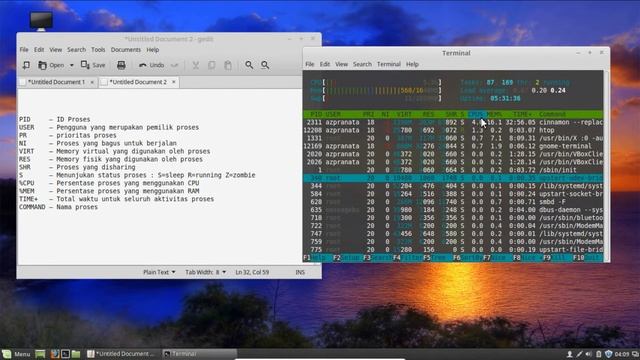640x360 pixels.
Task: Click the Find magnifier icon in gedit
Action: pos(249,65)
